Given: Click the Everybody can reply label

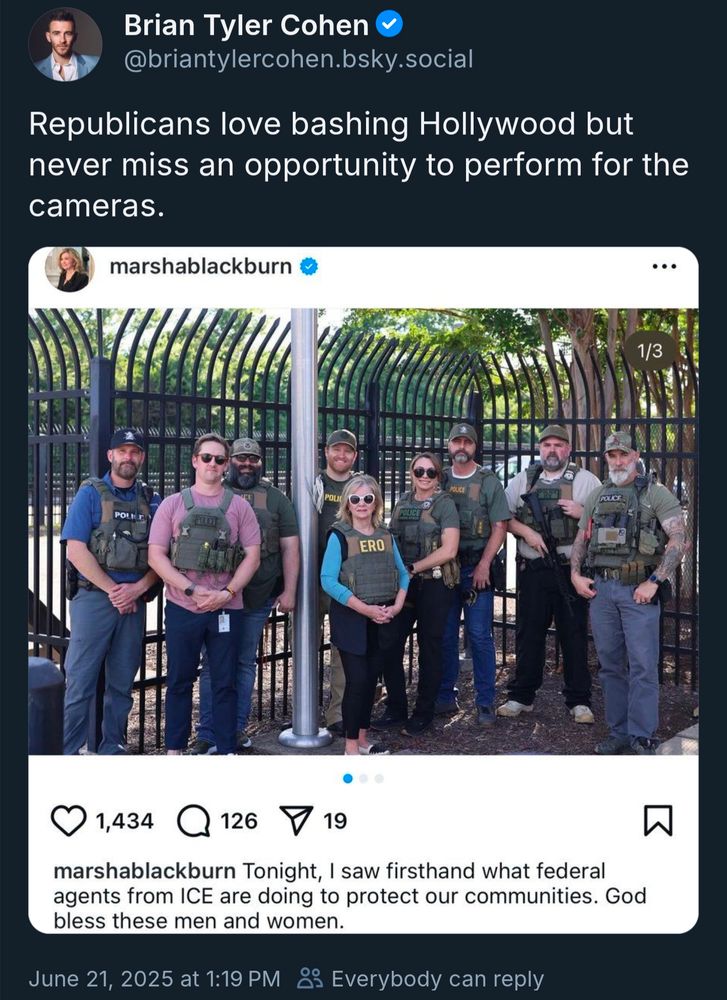Looking at the screenshot, I should [437, 978].
